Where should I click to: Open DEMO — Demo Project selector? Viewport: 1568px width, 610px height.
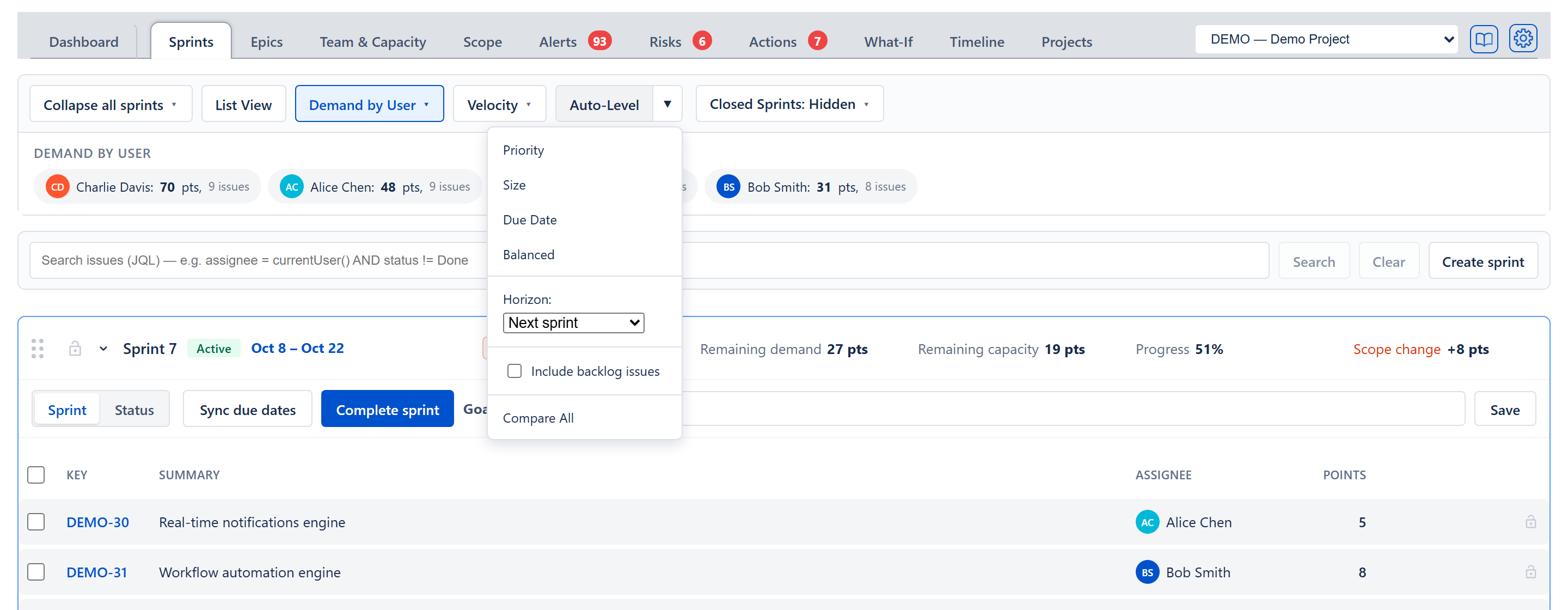(x=1326, y=39)
